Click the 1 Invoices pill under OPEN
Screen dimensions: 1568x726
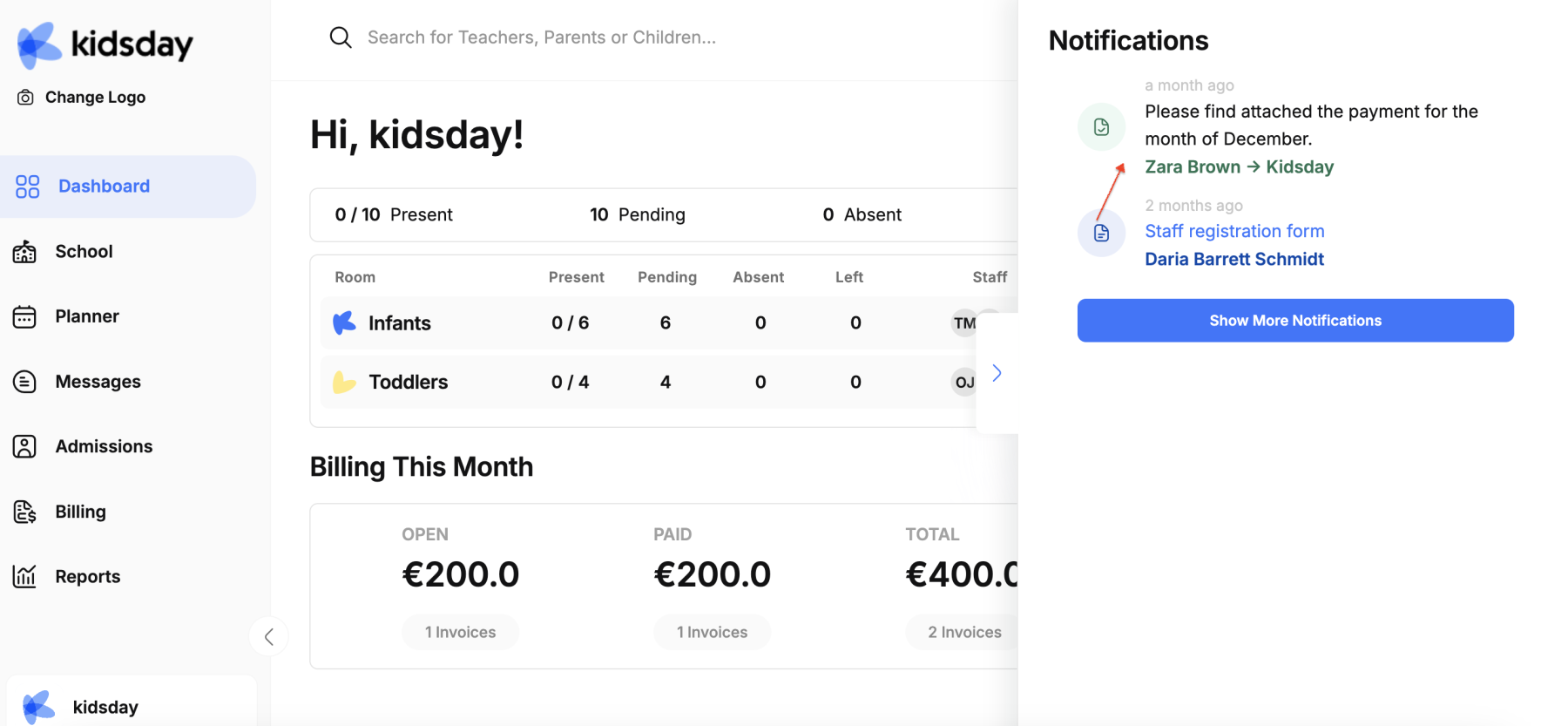460,632
